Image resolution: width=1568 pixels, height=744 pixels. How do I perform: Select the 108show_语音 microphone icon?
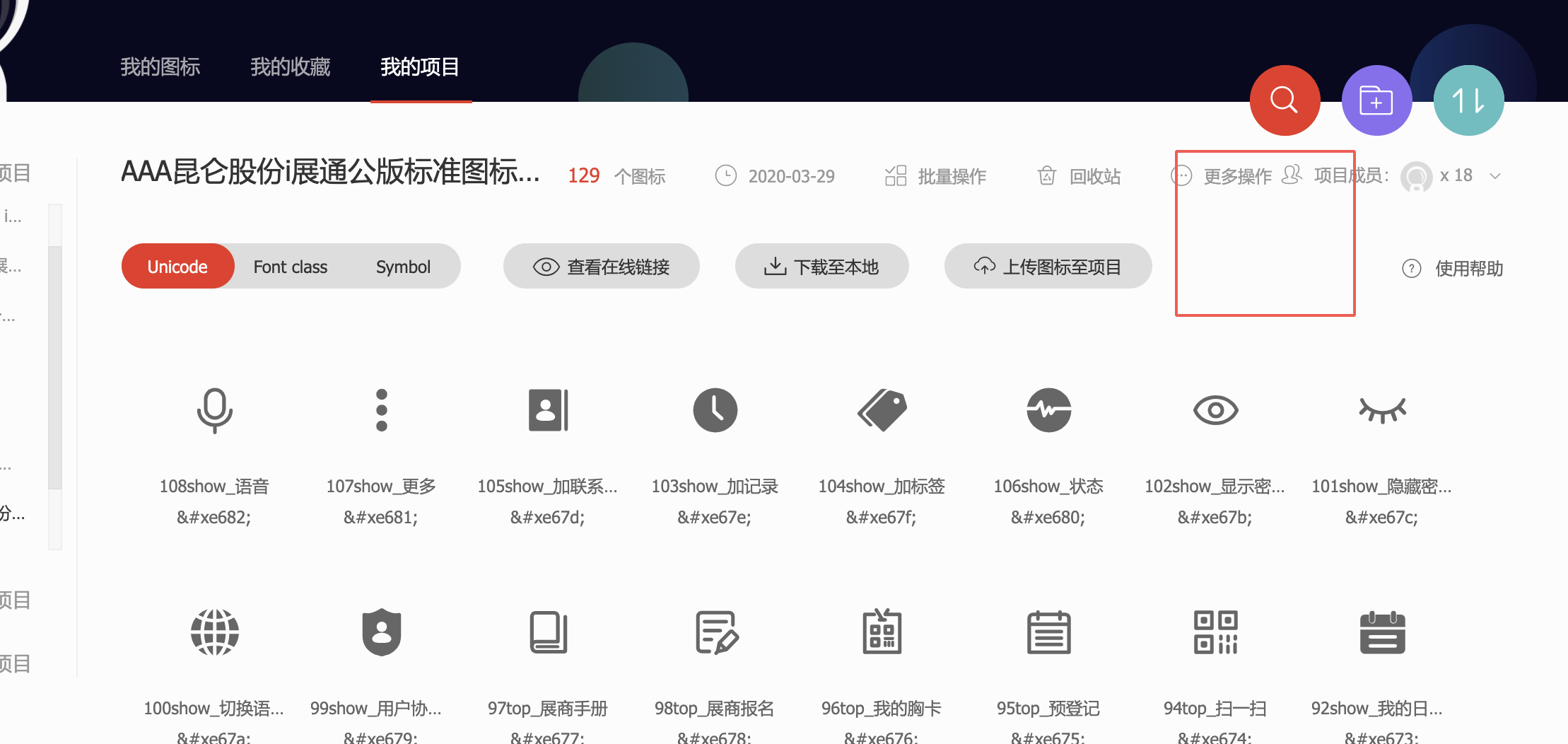point(214,410)
